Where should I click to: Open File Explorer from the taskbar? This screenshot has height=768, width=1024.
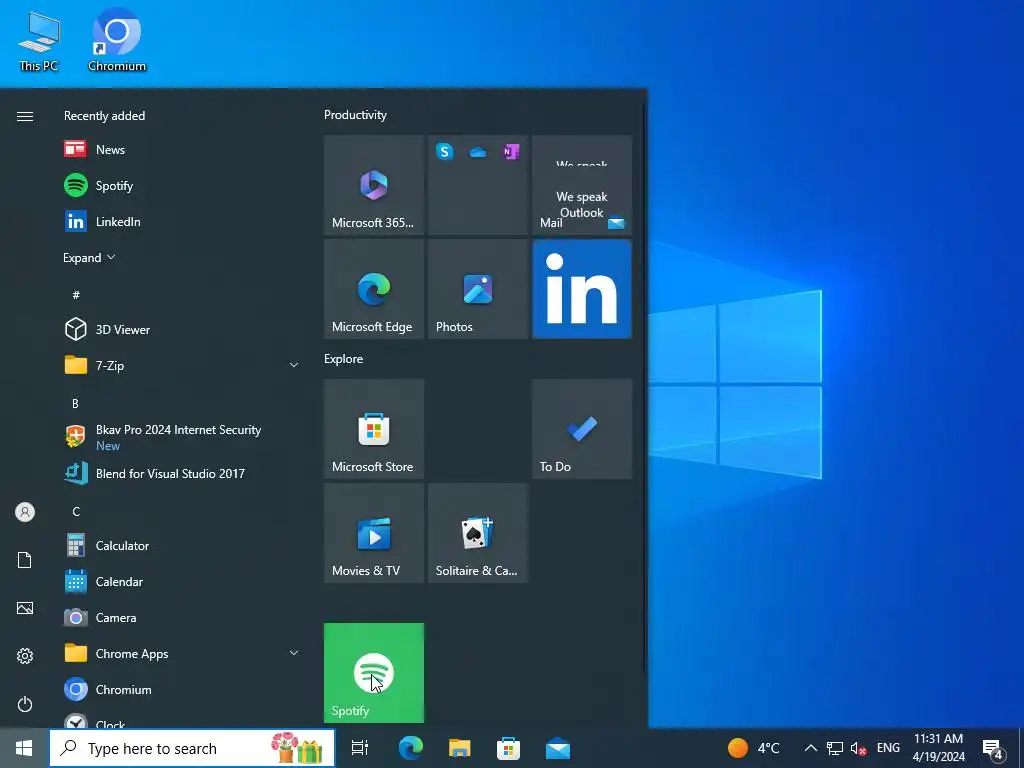click(x=459, y=748)
